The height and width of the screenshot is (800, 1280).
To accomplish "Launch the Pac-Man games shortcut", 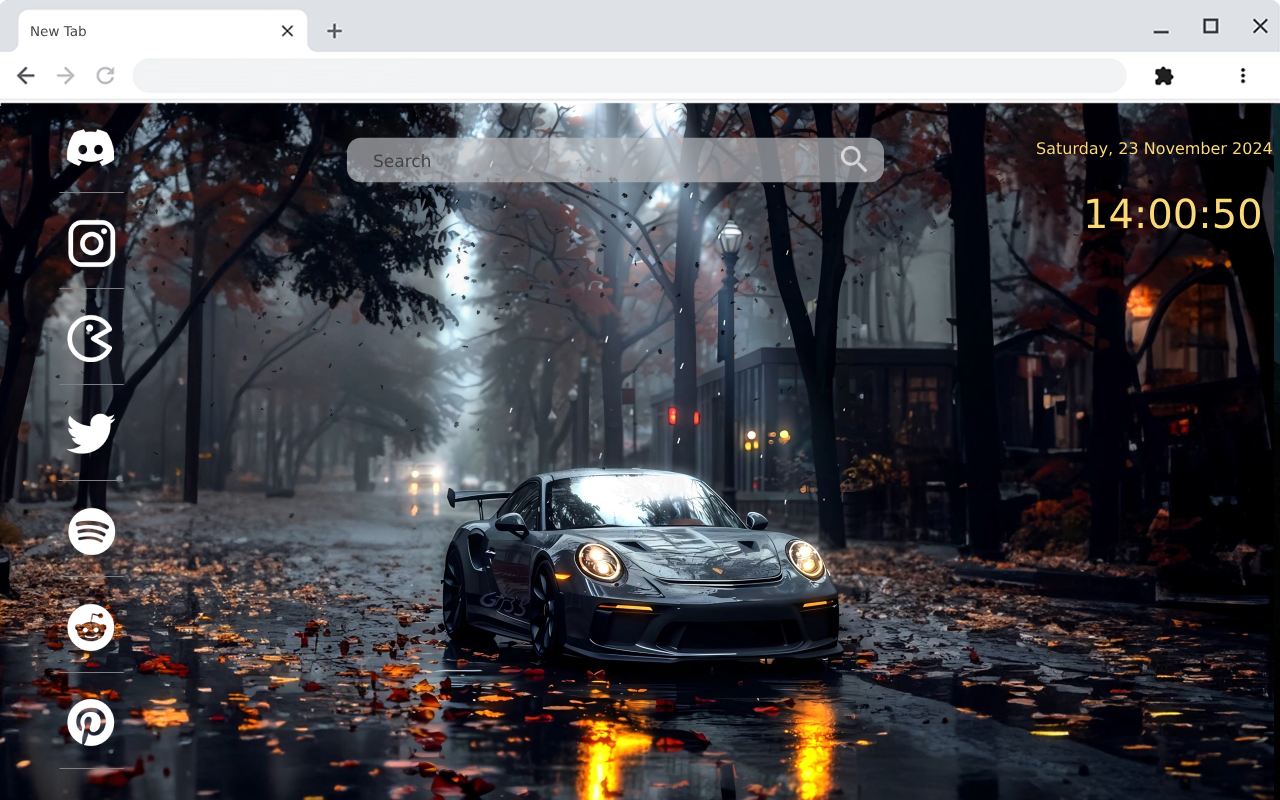I will 91,337.
